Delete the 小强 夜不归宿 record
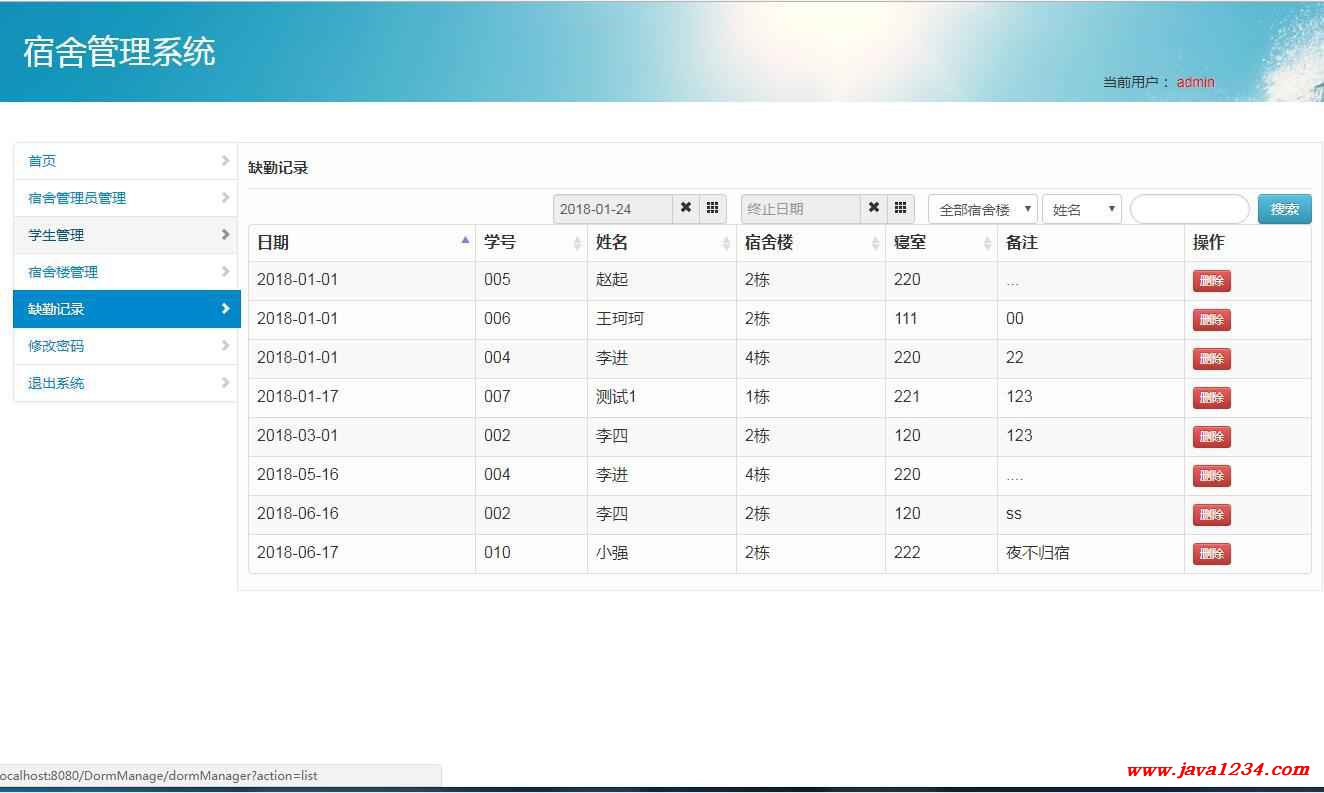 click(1211, 554)
